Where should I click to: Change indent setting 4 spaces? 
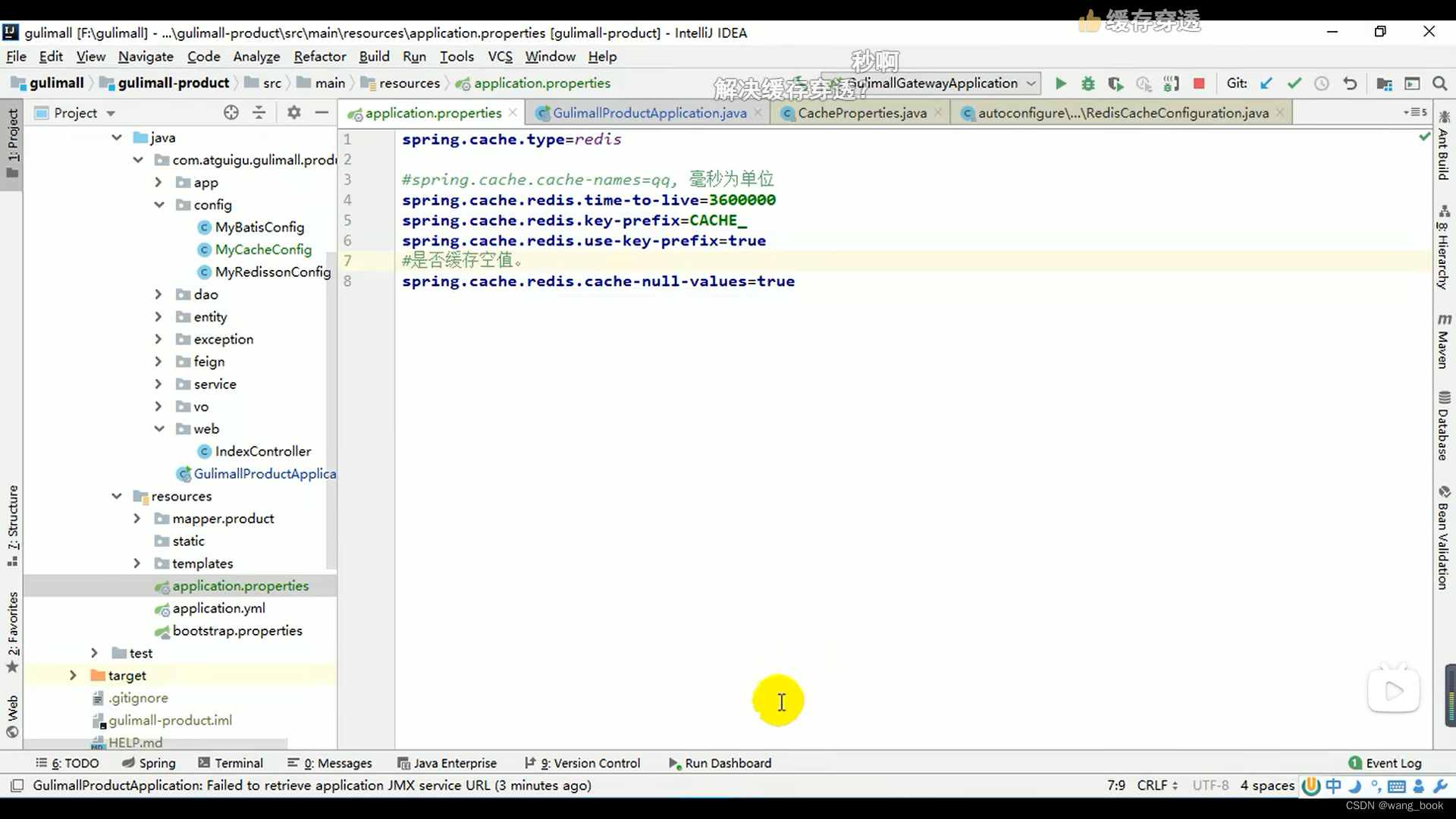pyautogui.click(x=1267, y=786)
